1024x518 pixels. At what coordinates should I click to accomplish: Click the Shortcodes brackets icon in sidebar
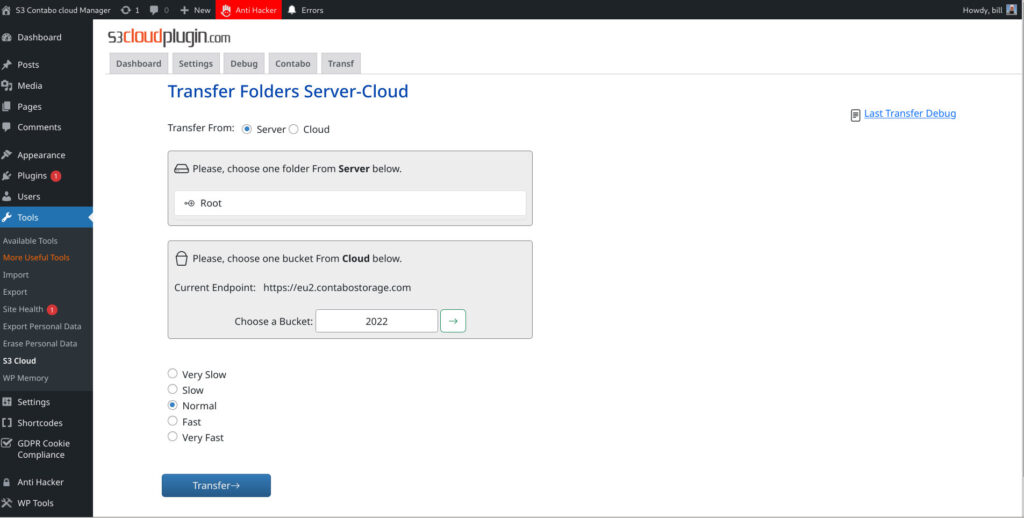(7, 423)
